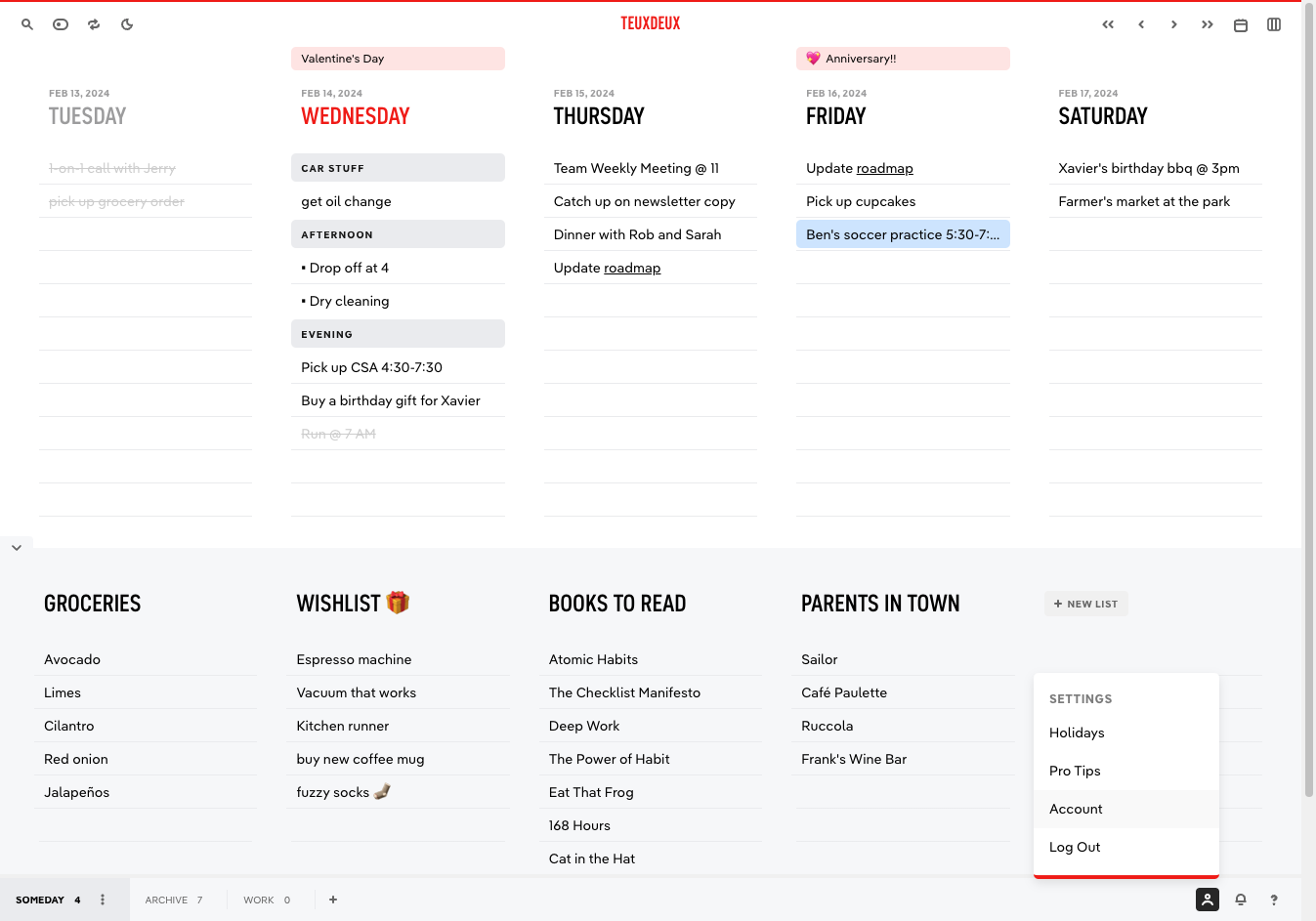Add a new list group with plus icon

[x=333, y=900]
